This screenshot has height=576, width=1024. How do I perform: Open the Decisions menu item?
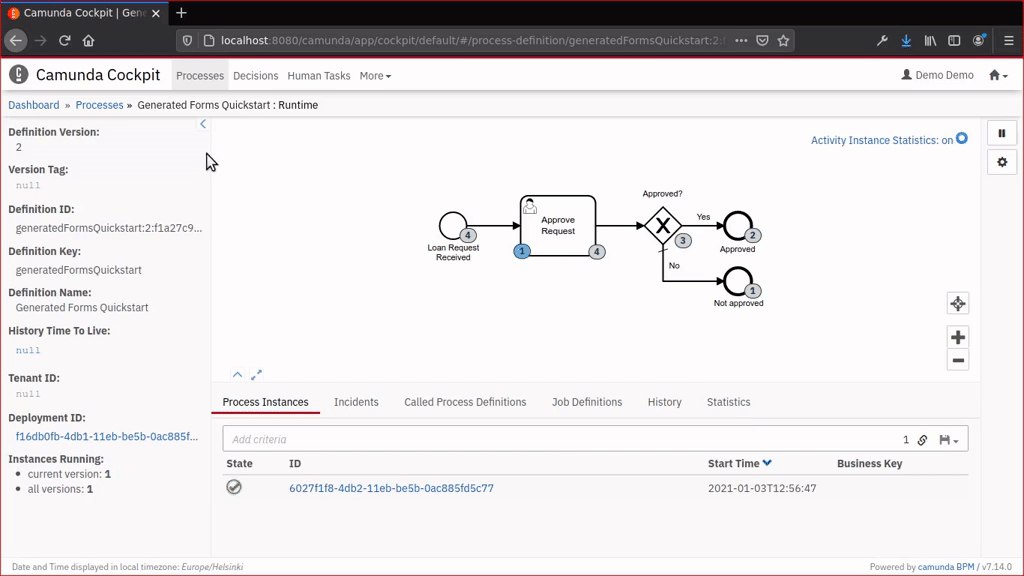coord(255,76)
